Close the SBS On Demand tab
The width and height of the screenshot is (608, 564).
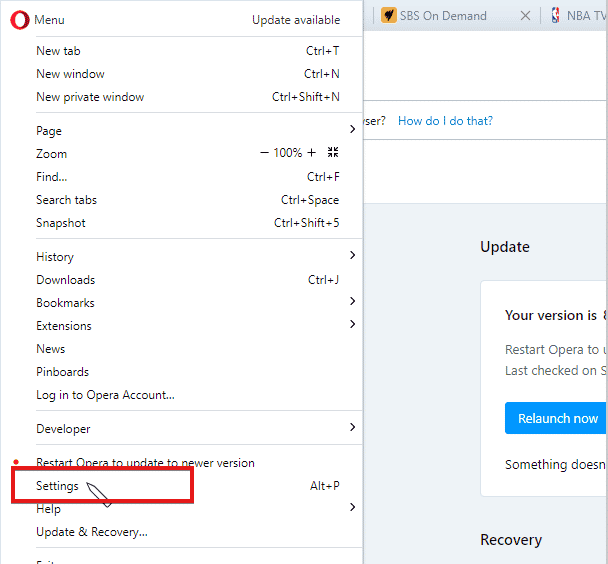coord(525,16)
